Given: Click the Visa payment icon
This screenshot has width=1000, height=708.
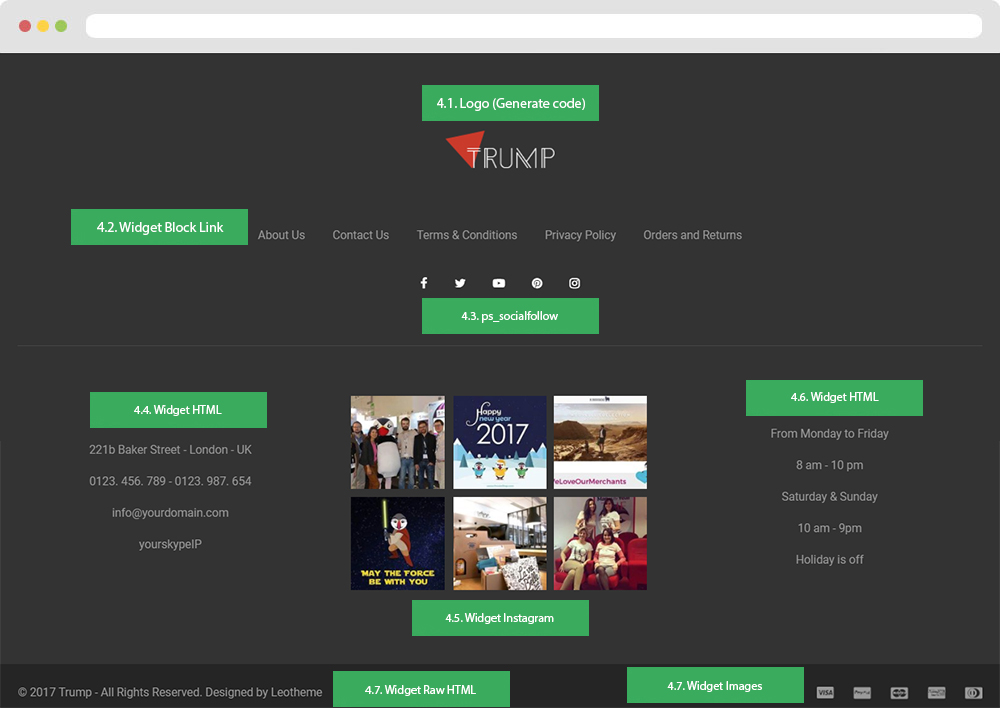Looking at the screenshot, I should pos(825,692).
